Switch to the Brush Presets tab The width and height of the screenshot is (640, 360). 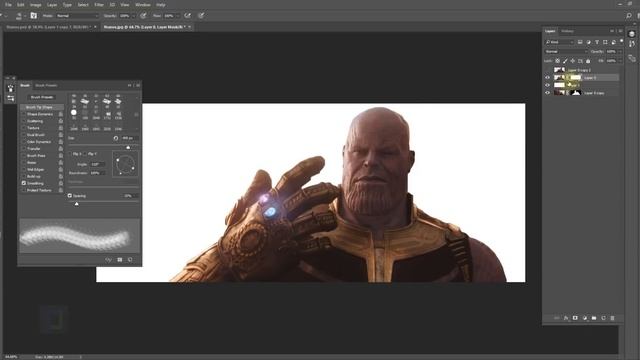pyautogui.click(x=46, y=85)
